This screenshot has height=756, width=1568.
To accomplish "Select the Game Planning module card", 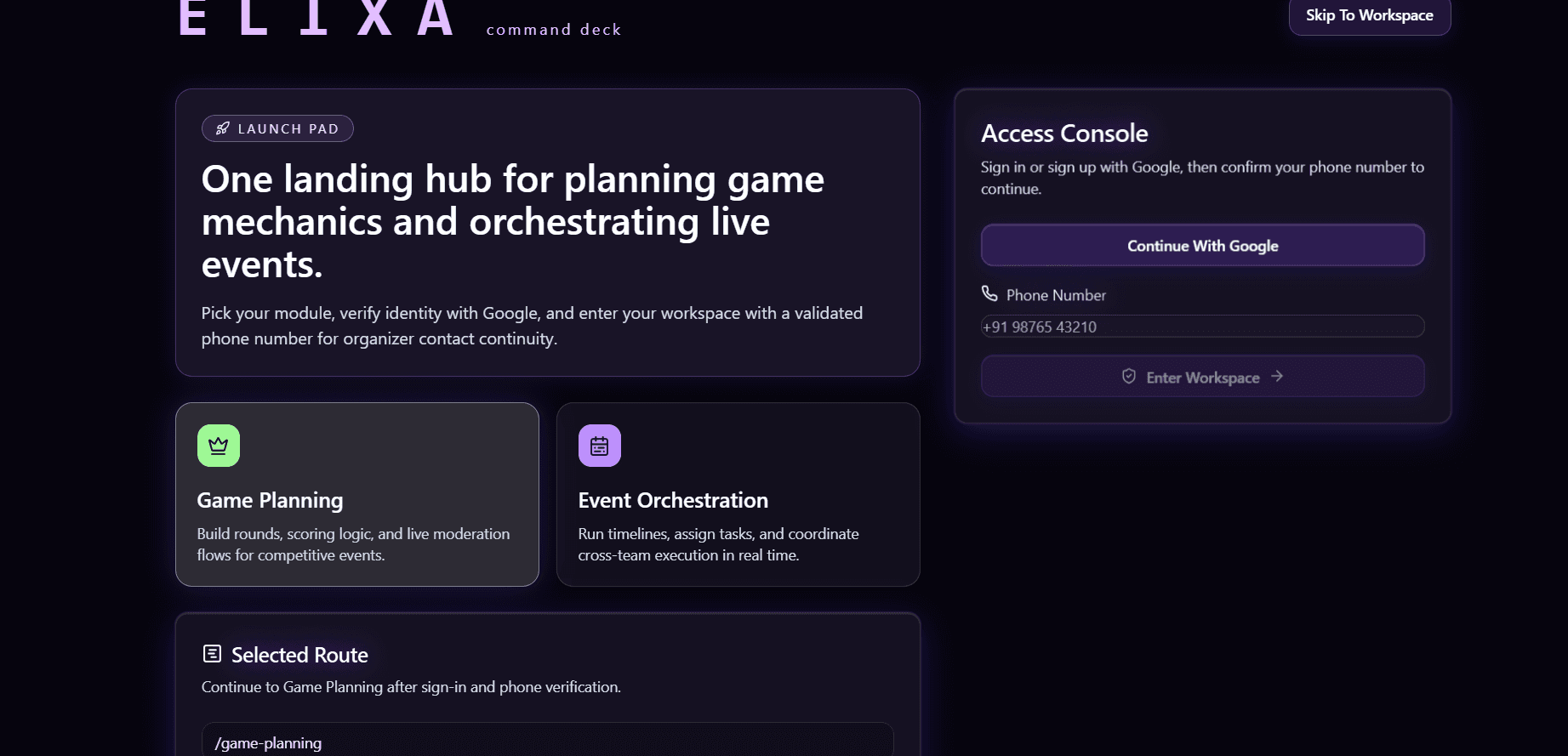I will pyautogui.click(x=356, y=494).
